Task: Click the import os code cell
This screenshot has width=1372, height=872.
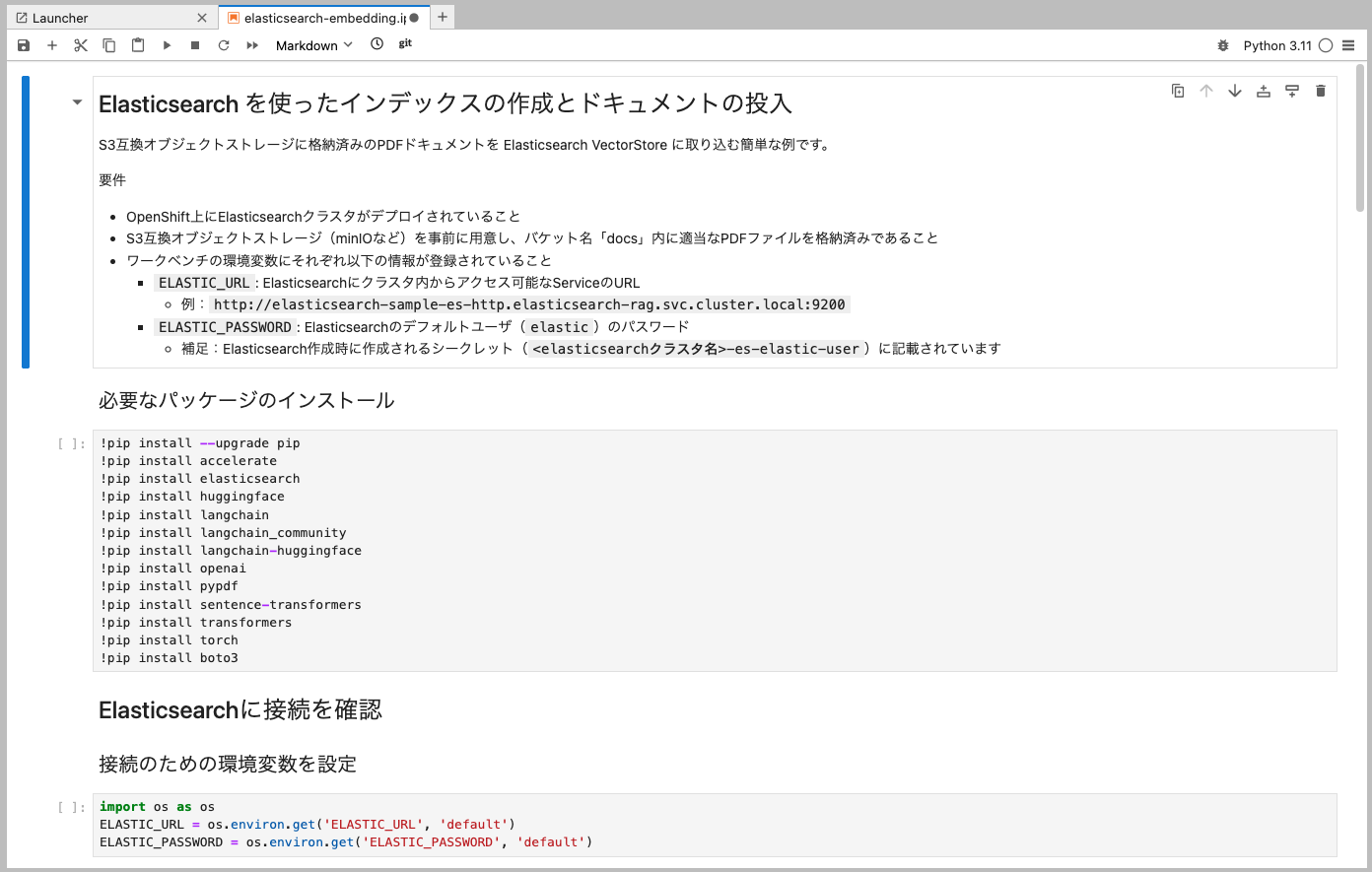Action: coord(715,825)
